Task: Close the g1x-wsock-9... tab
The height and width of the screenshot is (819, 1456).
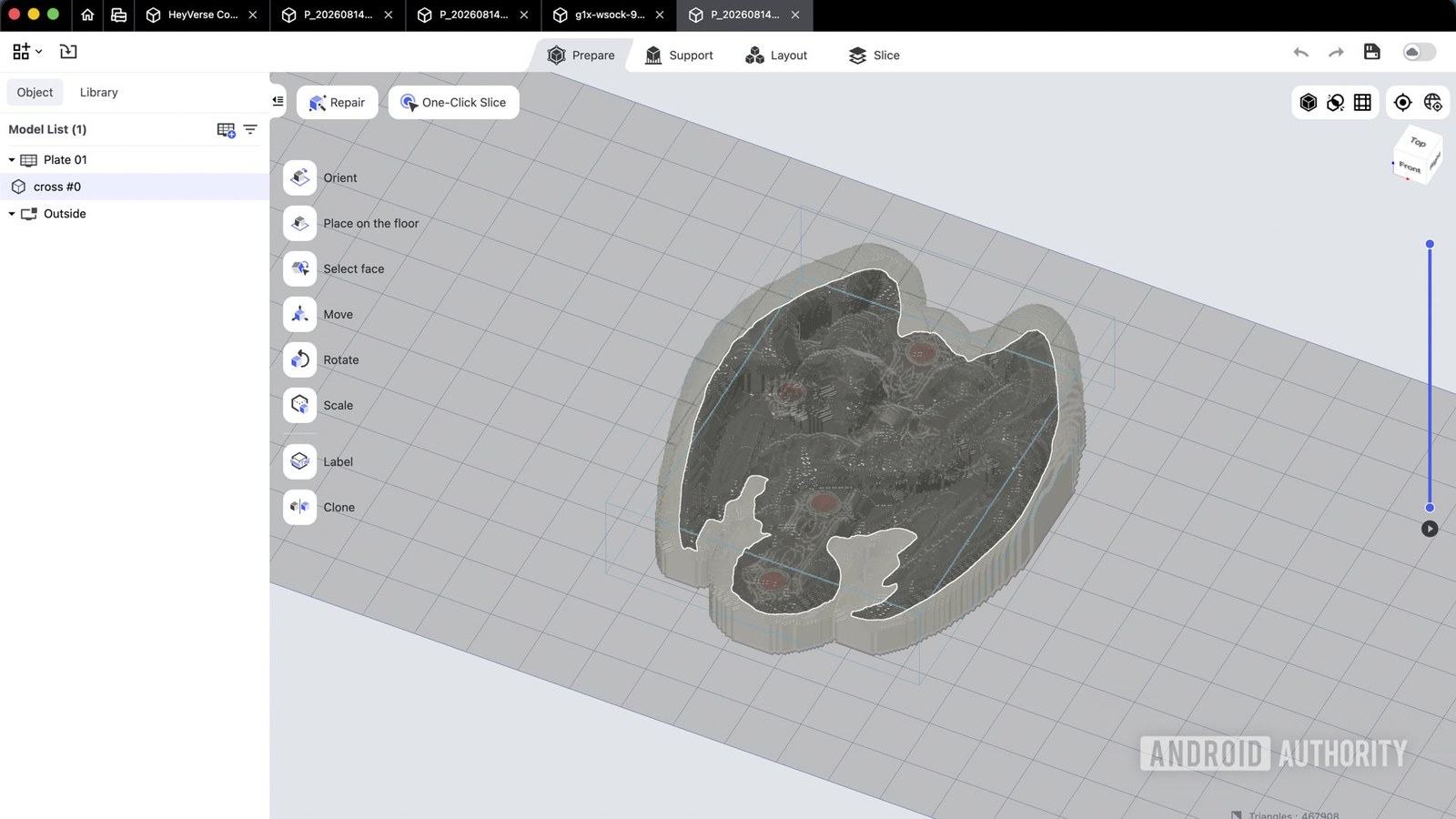Action: 660,15
